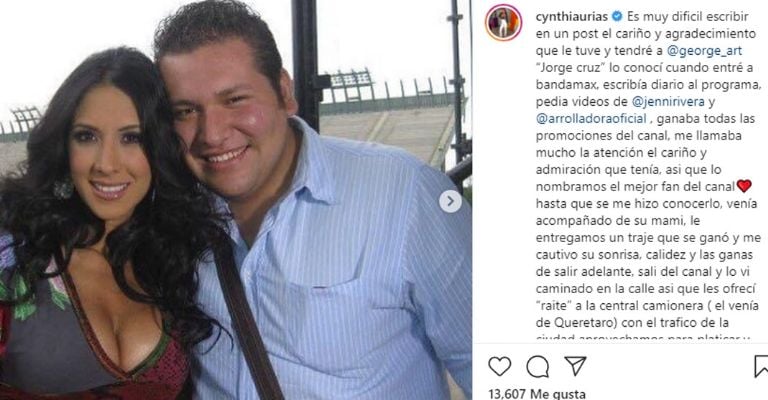Follow the @arrolladoraoficial mention link

(591, 118)
